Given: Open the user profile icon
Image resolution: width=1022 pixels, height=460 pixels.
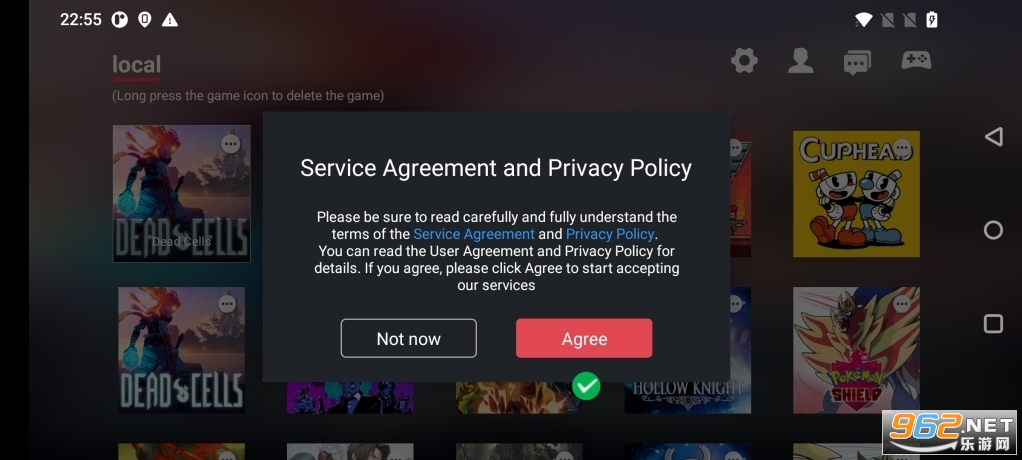Looking at the screenshot, I should (800, 61).
